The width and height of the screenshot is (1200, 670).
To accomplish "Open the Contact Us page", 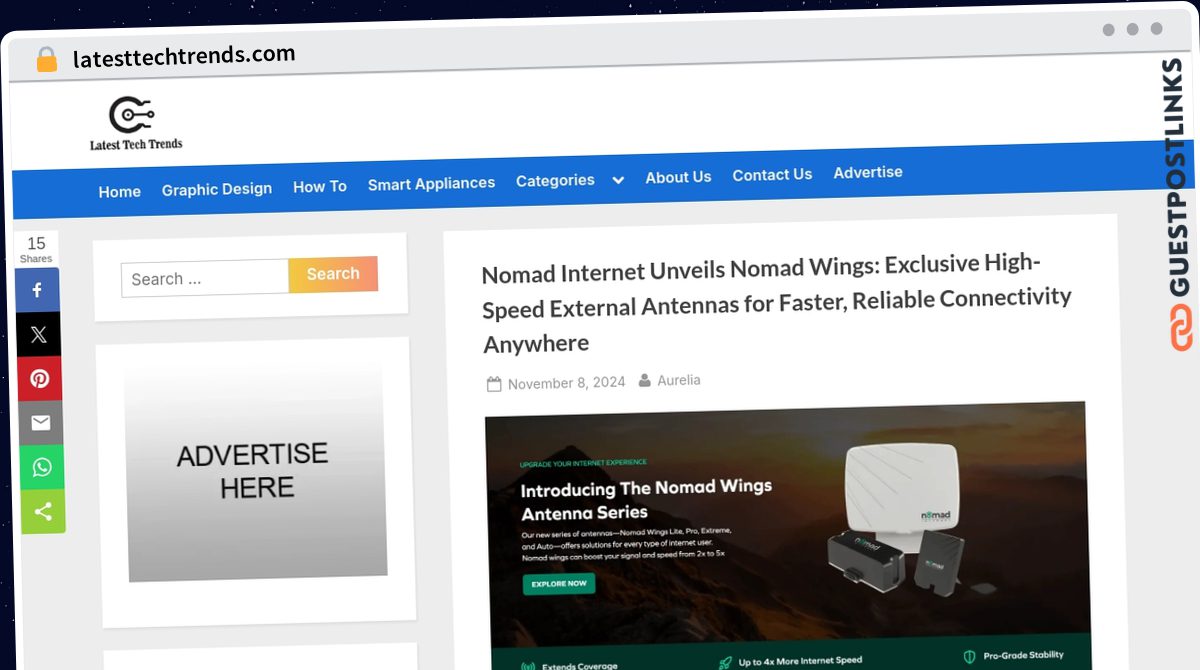I will point(772,175).
